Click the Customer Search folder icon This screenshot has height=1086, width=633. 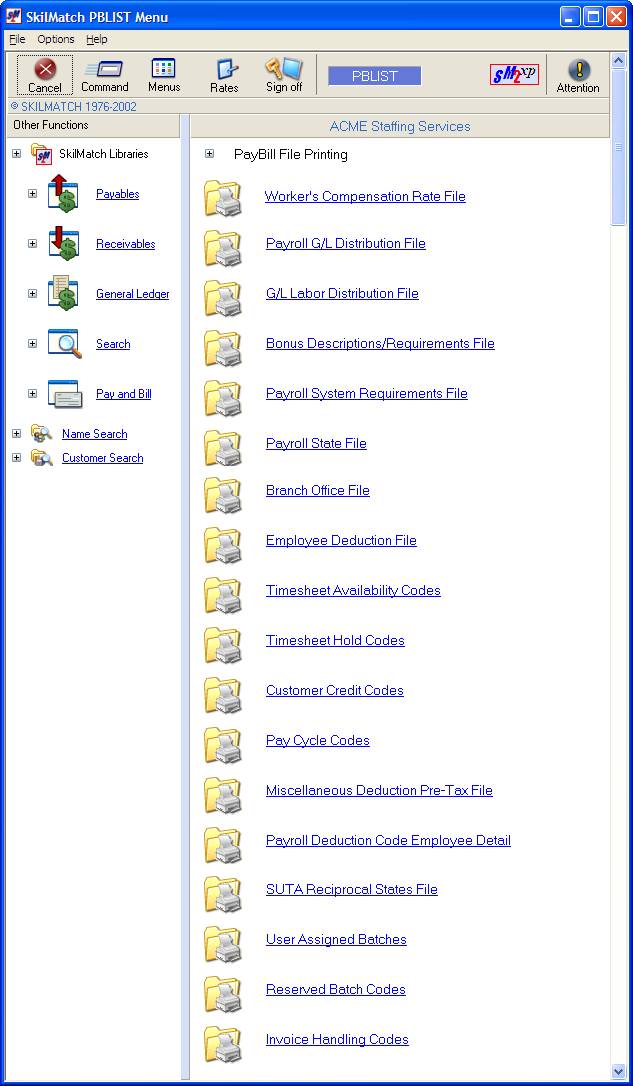42,457
